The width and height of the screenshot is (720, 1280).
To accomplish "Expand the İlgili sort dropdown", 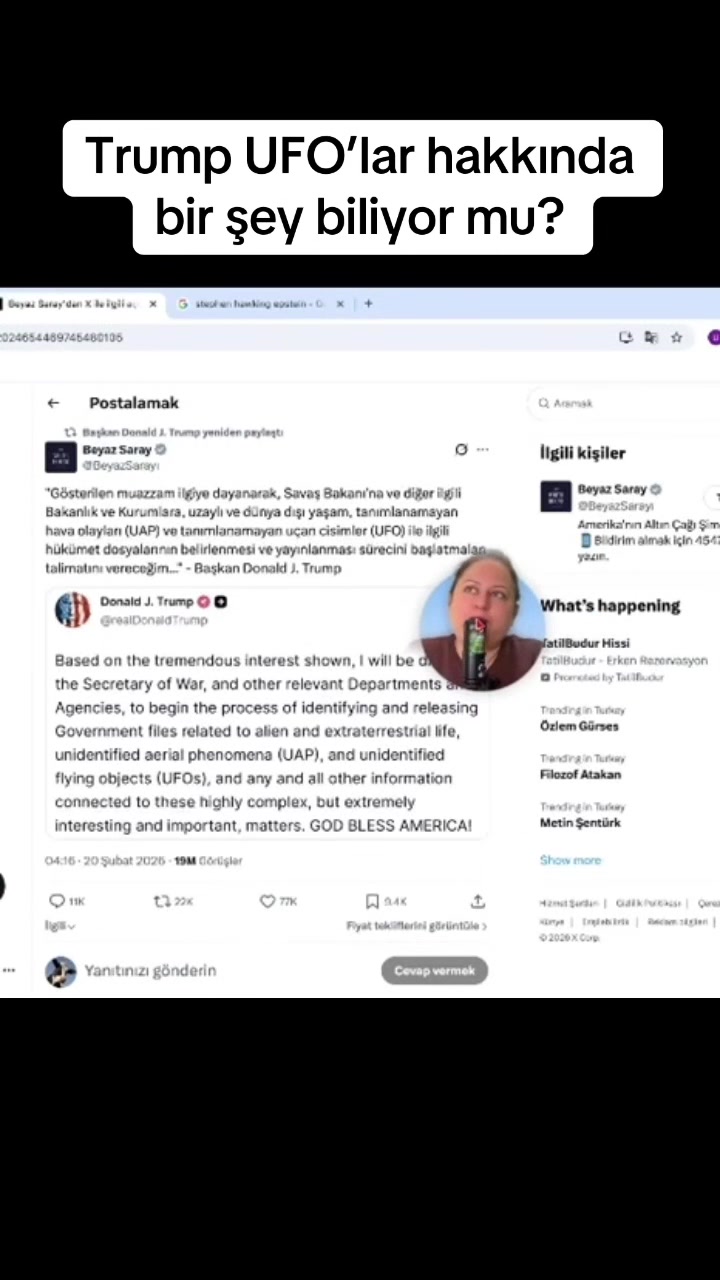I will pyautogui.click(x=60, y=926).
